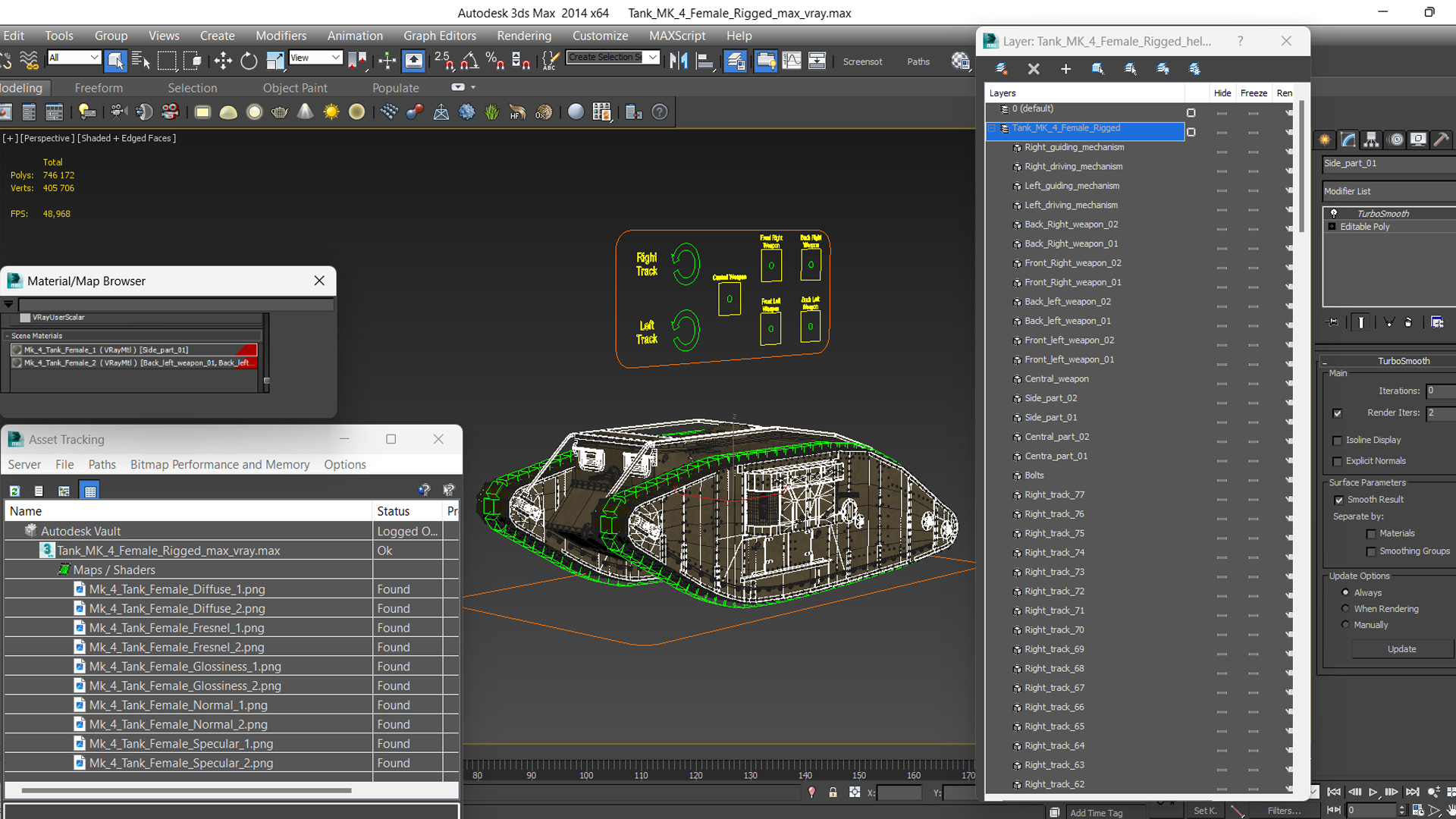Screen dimensions: 1456x819
Task: Open the Modifiers menu
Action: point(281,35)
